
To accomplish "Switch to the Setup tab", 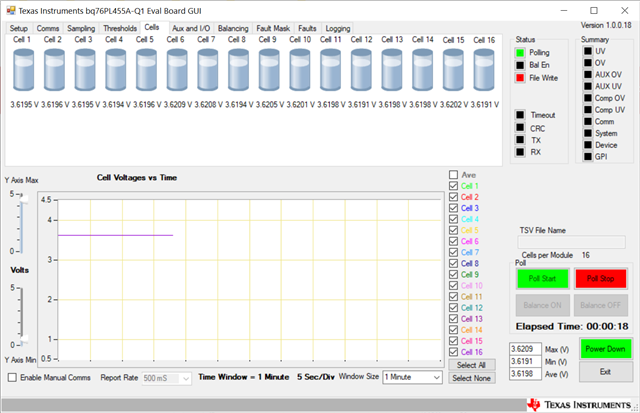I will pyautogui.click(x=19, y=28).
